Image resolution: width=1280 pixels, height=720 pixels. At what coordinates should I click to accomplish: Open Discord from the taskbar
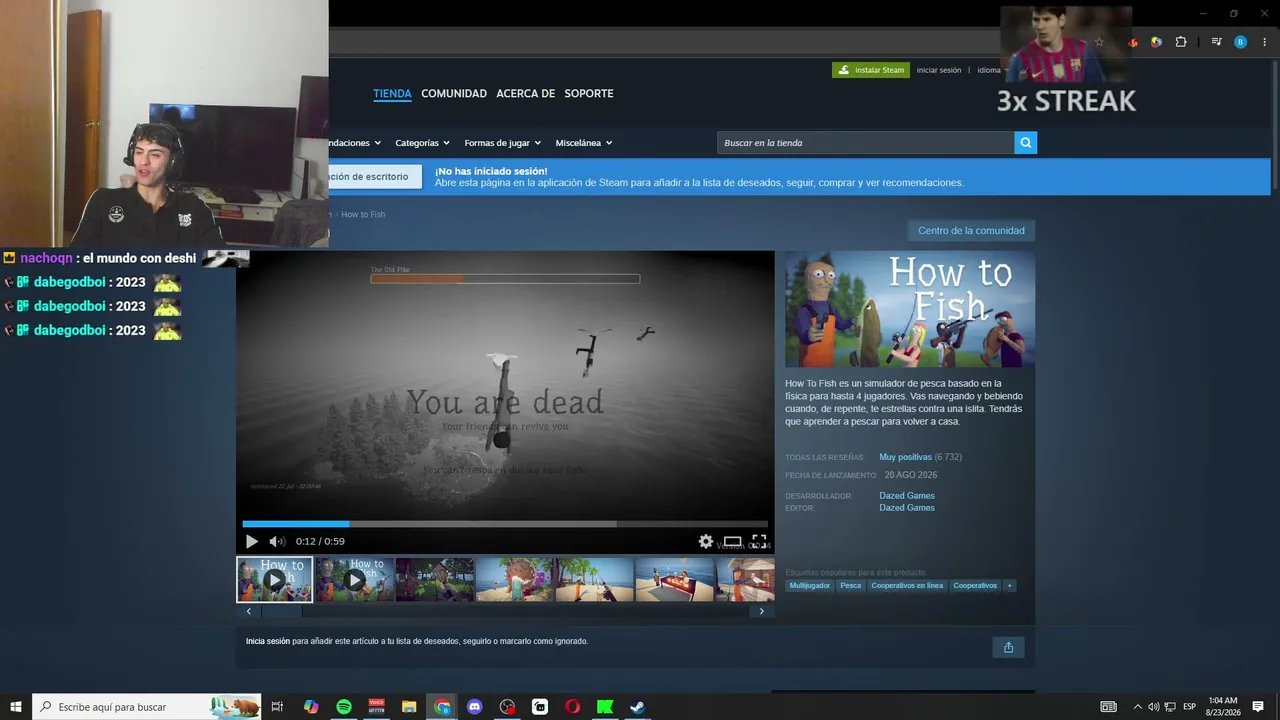(475, 707)
